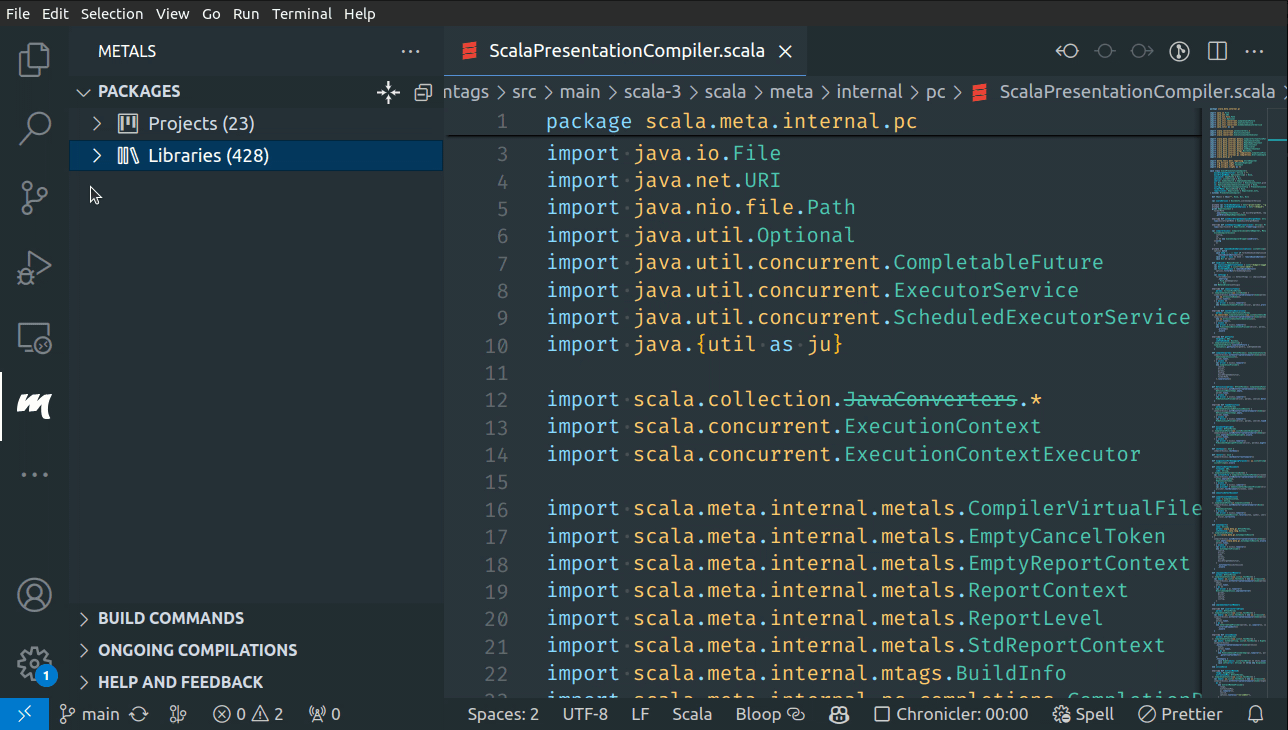This screenshot has width=1288, height=730.
Task: Open the Source Control view
Action: point(34,198)
